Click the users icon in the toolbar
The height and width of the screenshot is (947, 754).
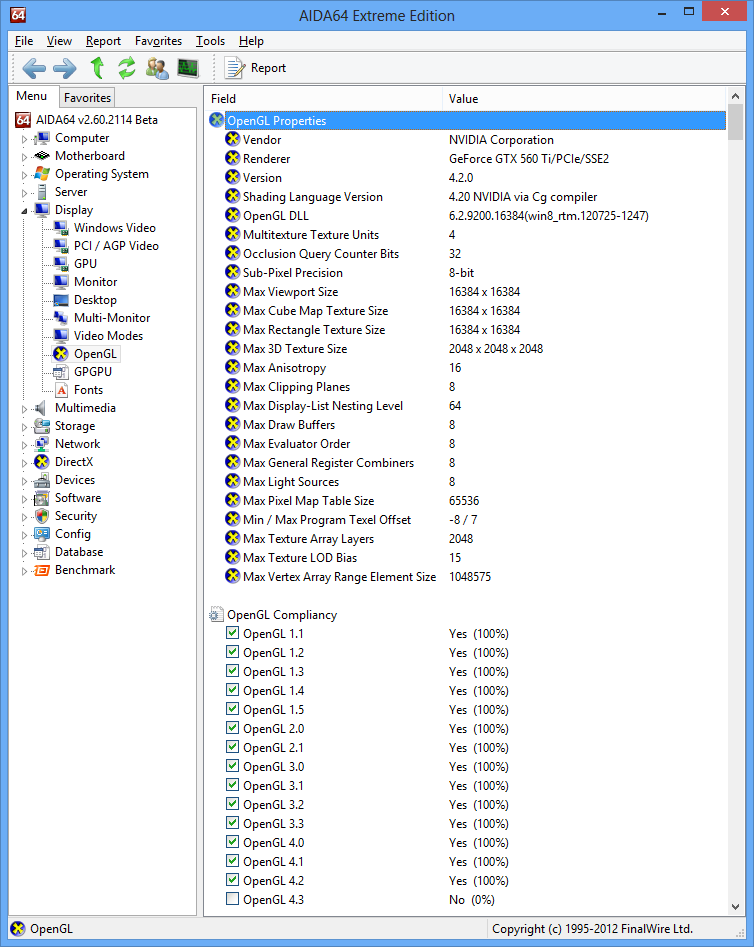[x=157, y=68]
